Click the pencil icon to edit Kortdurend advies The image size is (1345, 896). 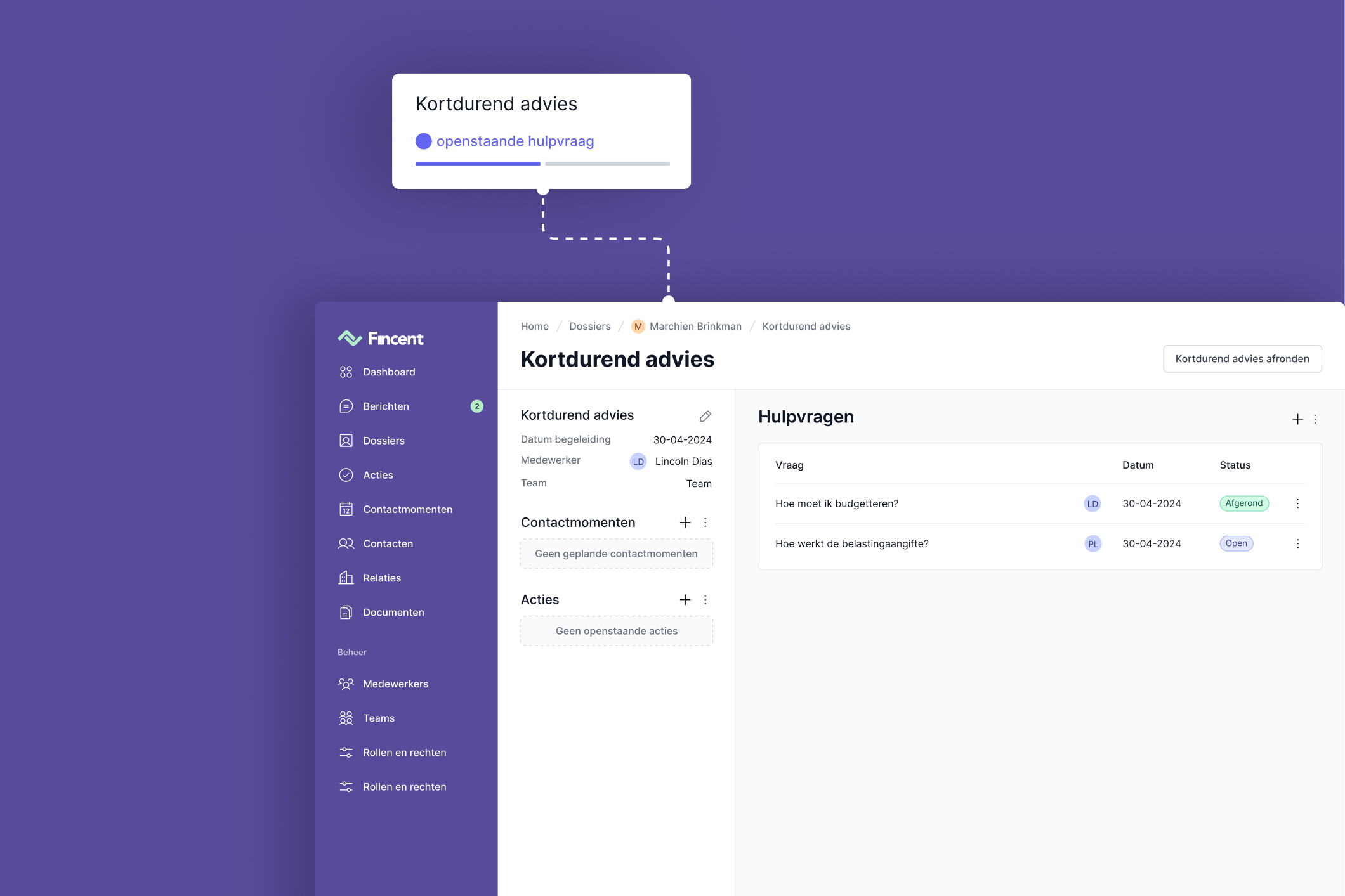click(x=705, y=416)
